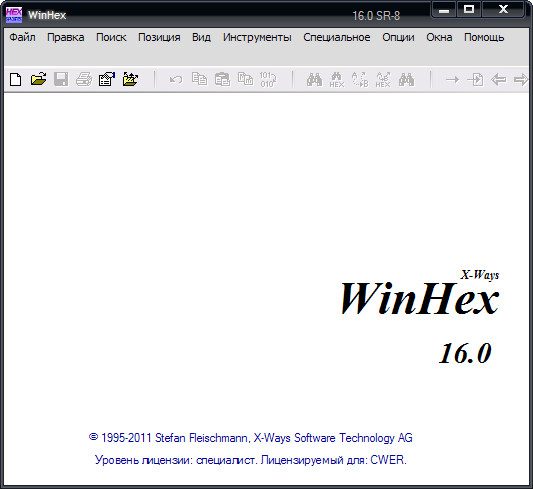Viewport: 533px width, 489px height.
Task: Click the Forward navigation arrow icon
Action: coord(520,80)
